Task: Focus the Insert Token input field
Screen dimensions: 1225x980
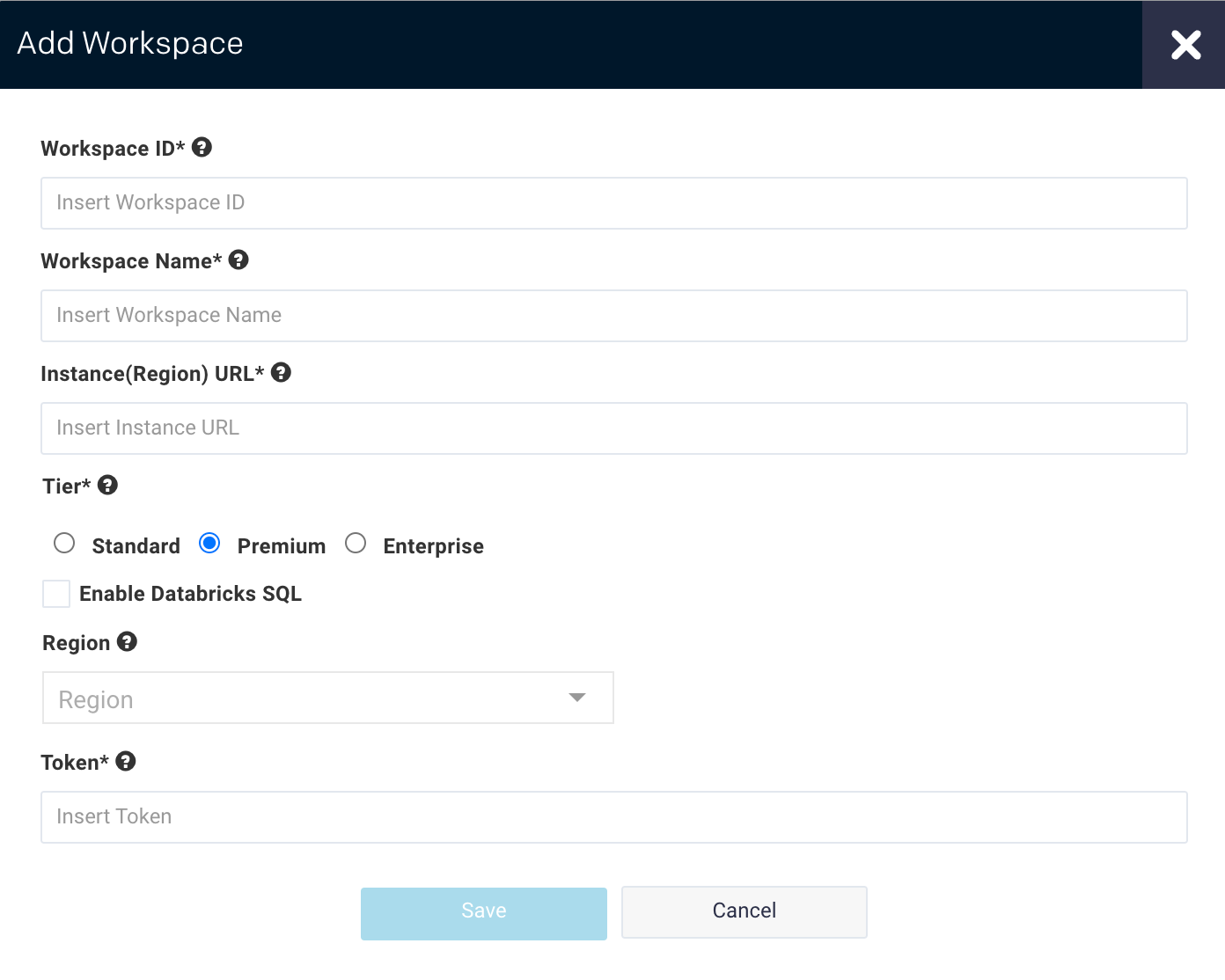Action: (613, 817)
